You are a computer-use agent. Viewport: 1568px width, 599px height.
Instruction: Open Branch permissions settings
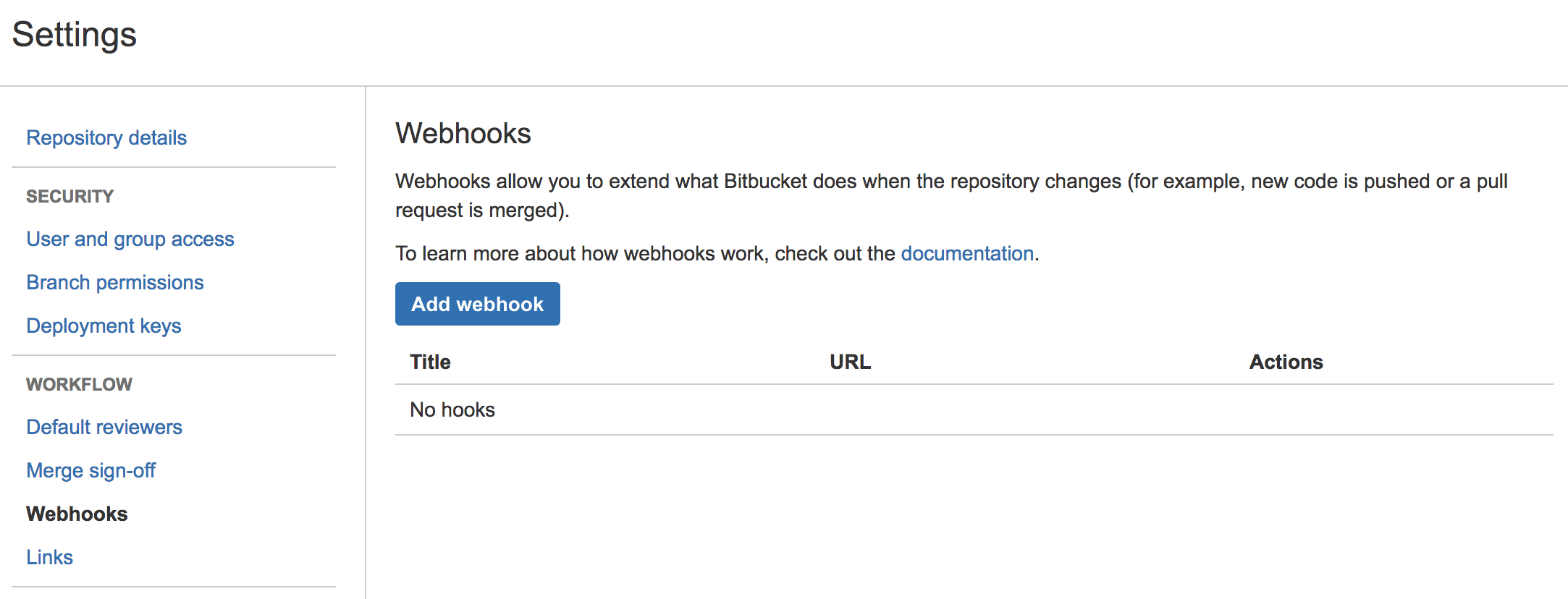[x=114, y=282]
